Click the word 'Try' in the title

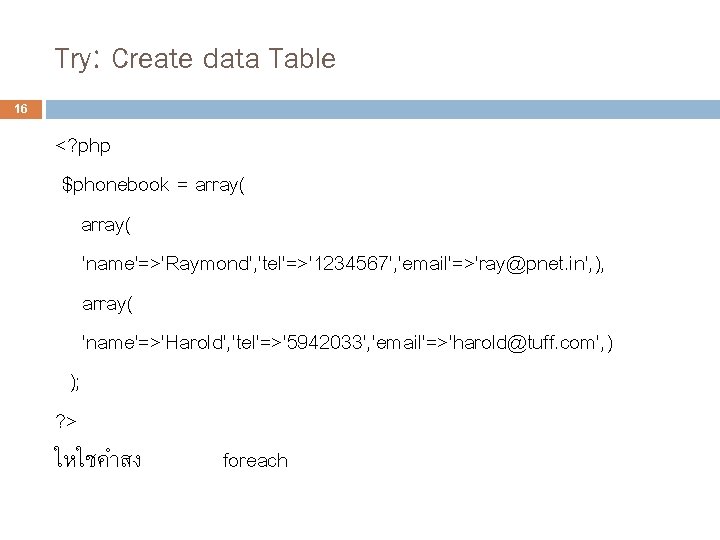(x=73, y=59)
